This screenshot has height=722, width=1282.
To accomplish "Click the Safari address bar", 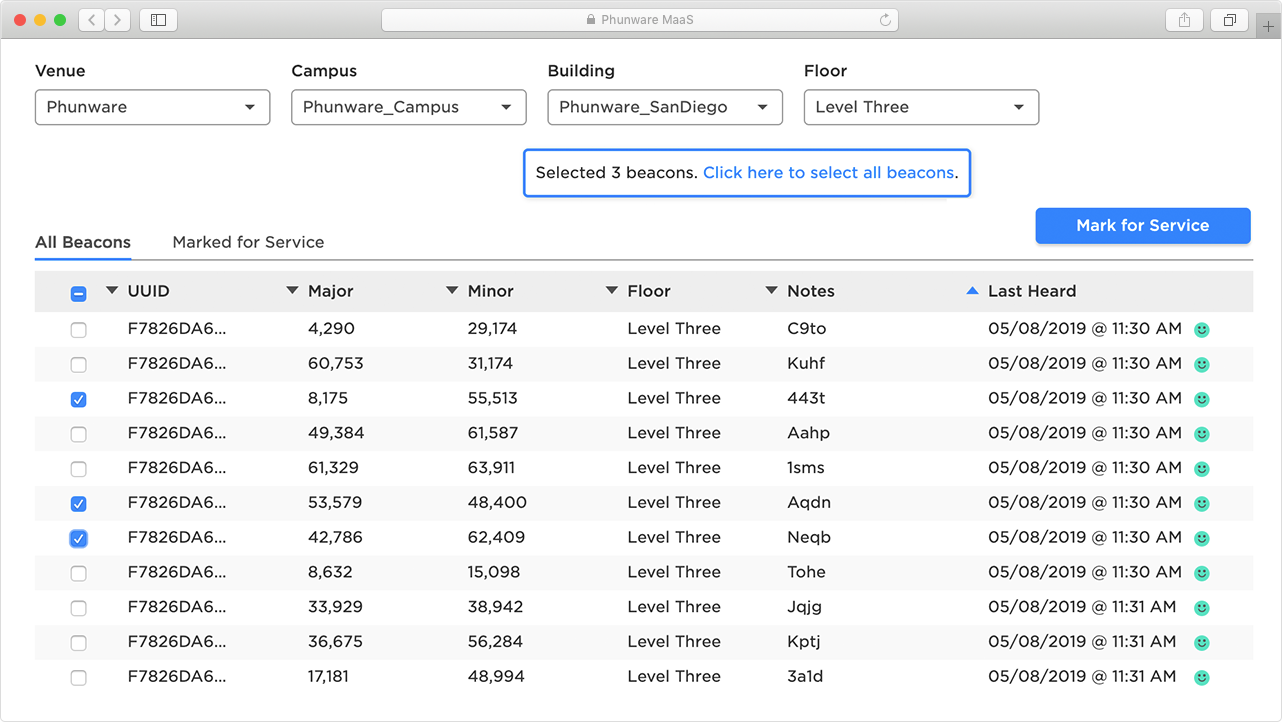I will (640, 20).
